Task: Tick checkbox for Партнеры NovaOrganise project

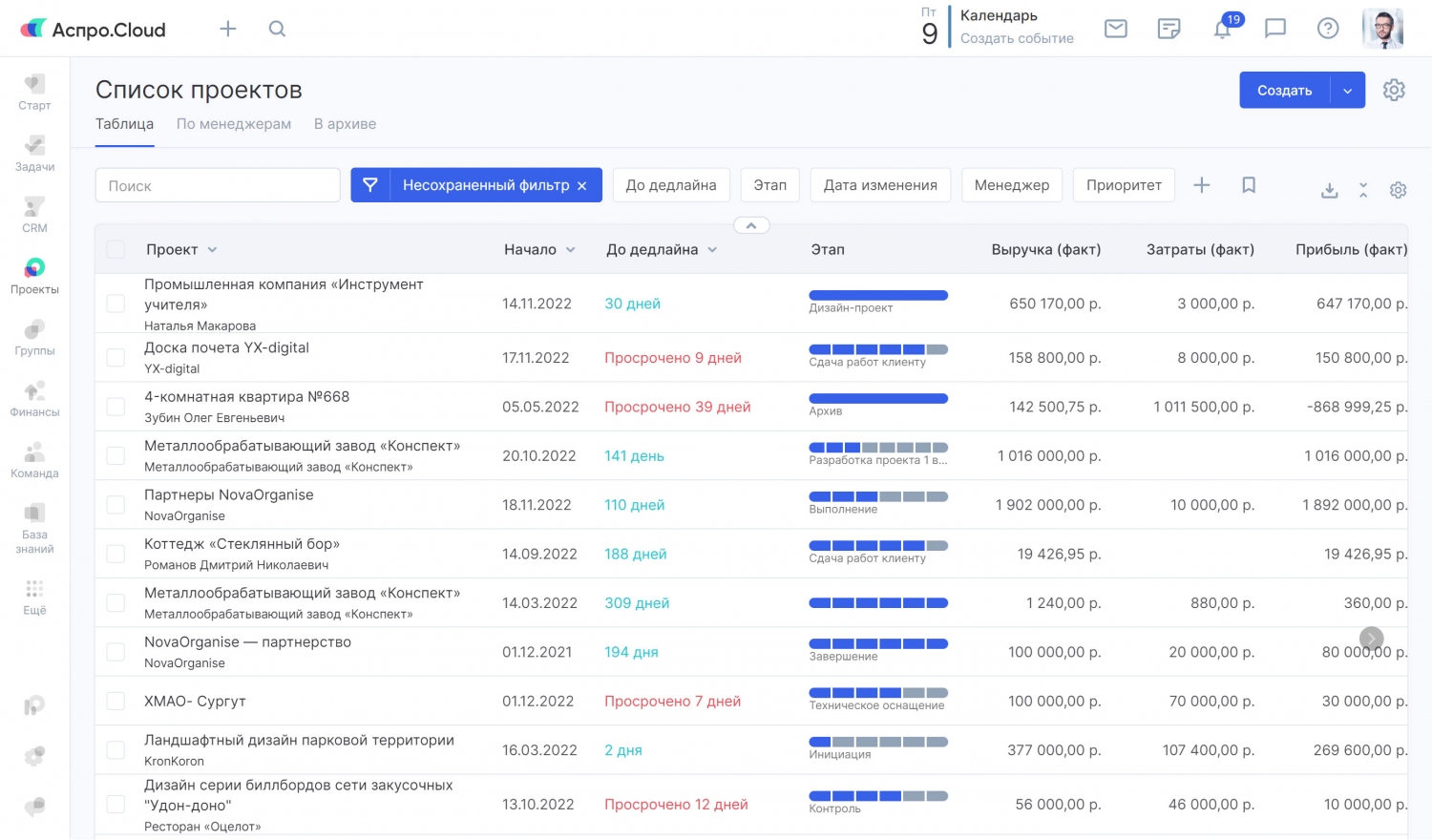Action: (116, 505)
